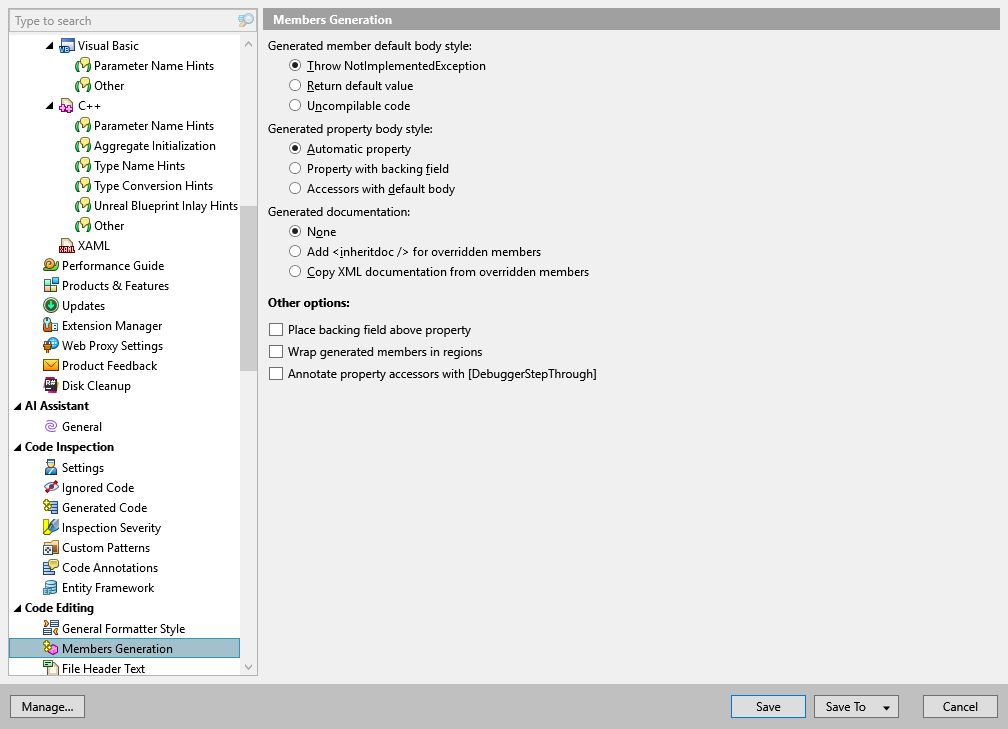This screenshot has height=729, width=1008.
Task: Select Accessors with default body
Action: [x=295, y=188]
